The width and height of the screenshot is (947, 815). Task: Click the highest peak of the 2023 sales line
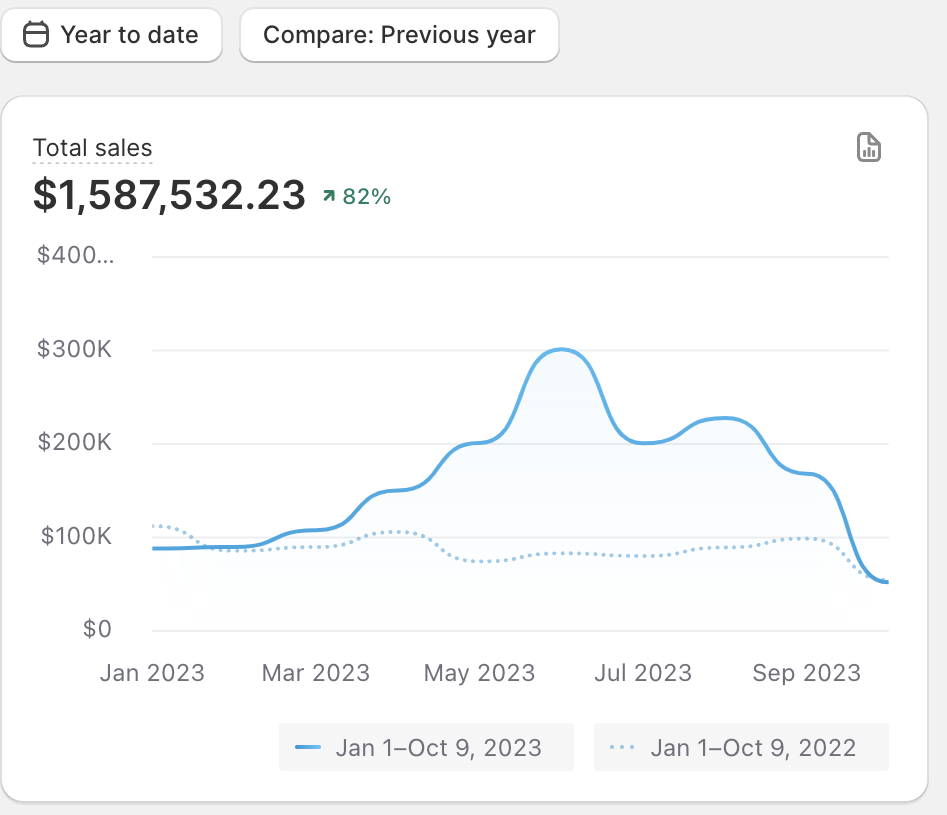point(561,349)
